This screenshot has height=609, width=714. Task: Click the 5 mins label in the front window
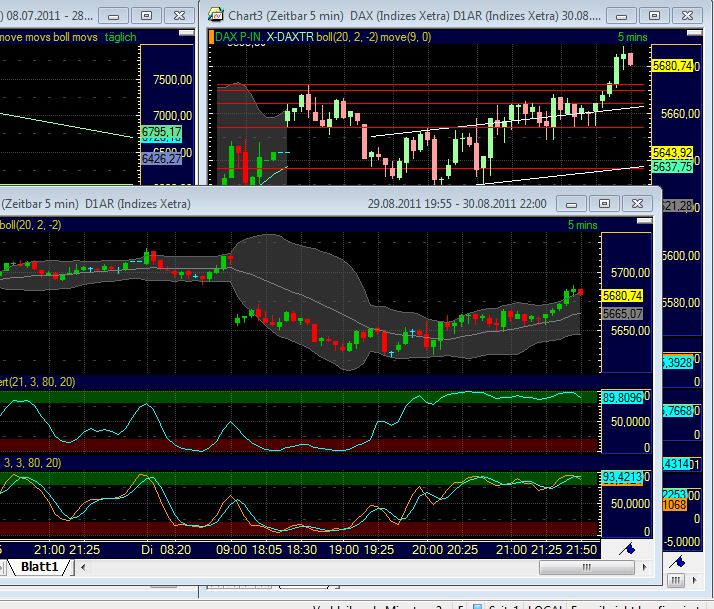(582, 225)
